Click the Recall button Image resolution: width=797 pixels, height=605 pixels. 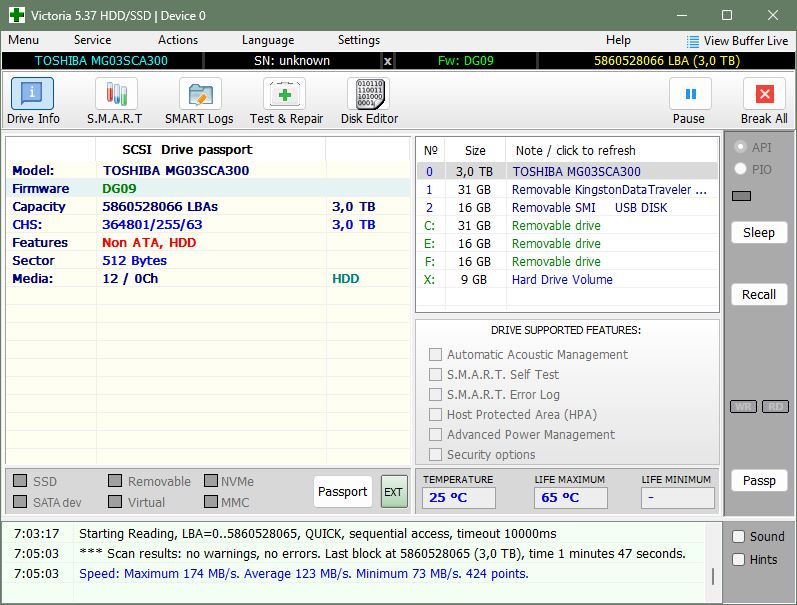coord(759,295)
